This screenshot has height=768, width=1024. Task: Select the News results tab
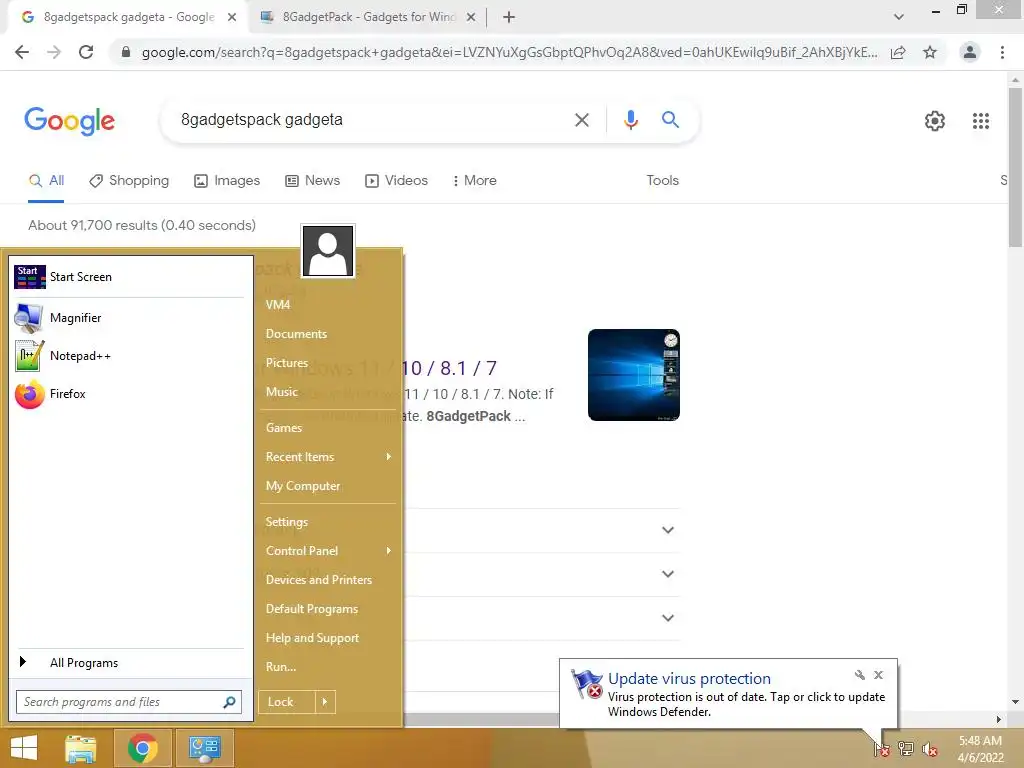[x=313, y=181]
